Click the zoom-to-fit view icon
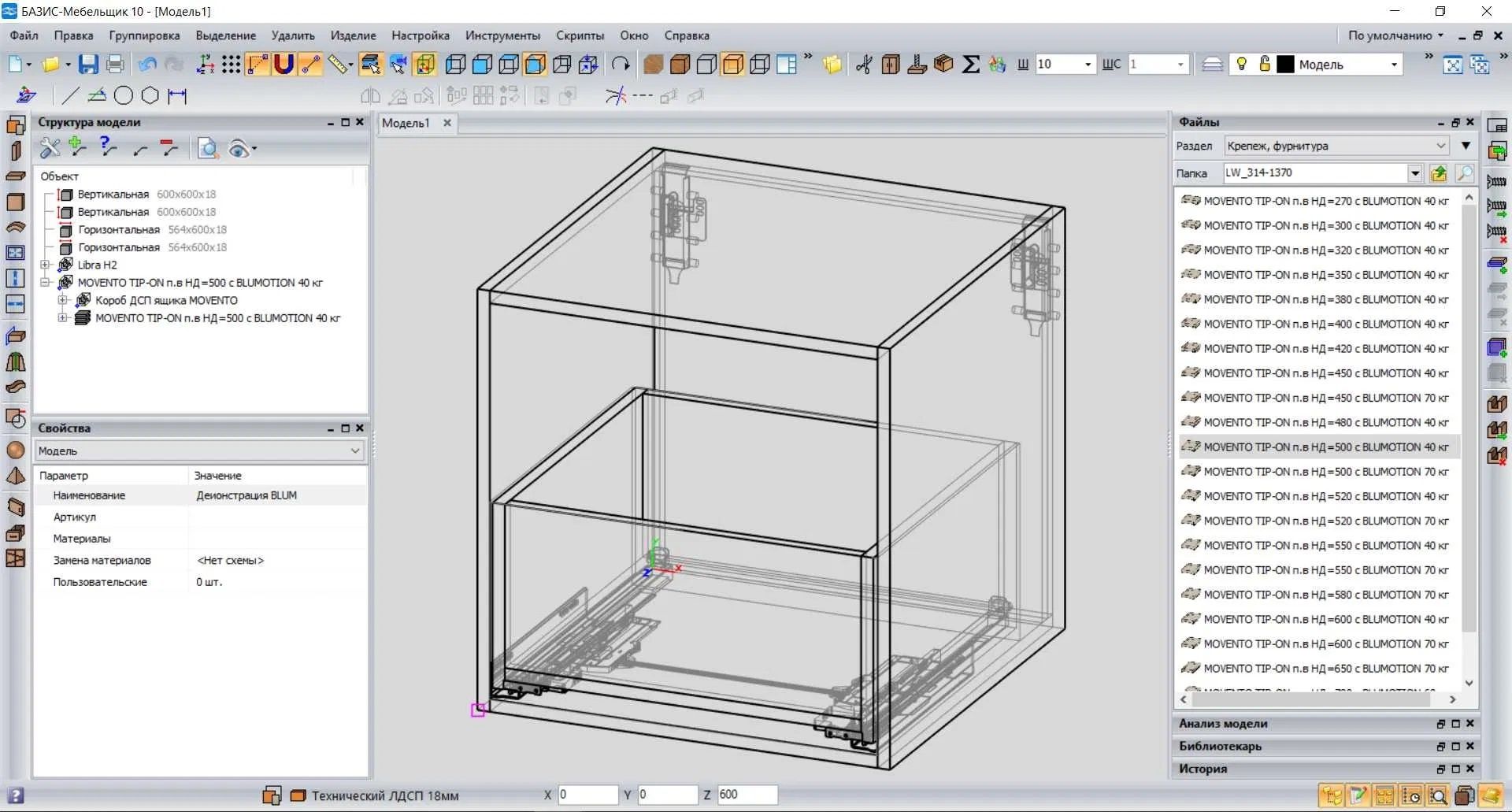This screenshot has width=1512, height=812. coord(1452,65)
